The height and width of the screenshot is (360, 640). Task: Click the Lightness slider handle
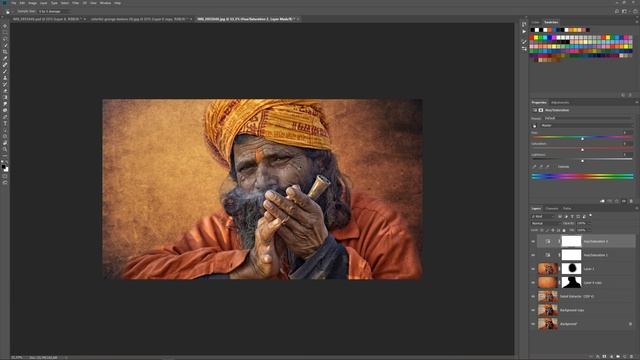coord(582,161)
